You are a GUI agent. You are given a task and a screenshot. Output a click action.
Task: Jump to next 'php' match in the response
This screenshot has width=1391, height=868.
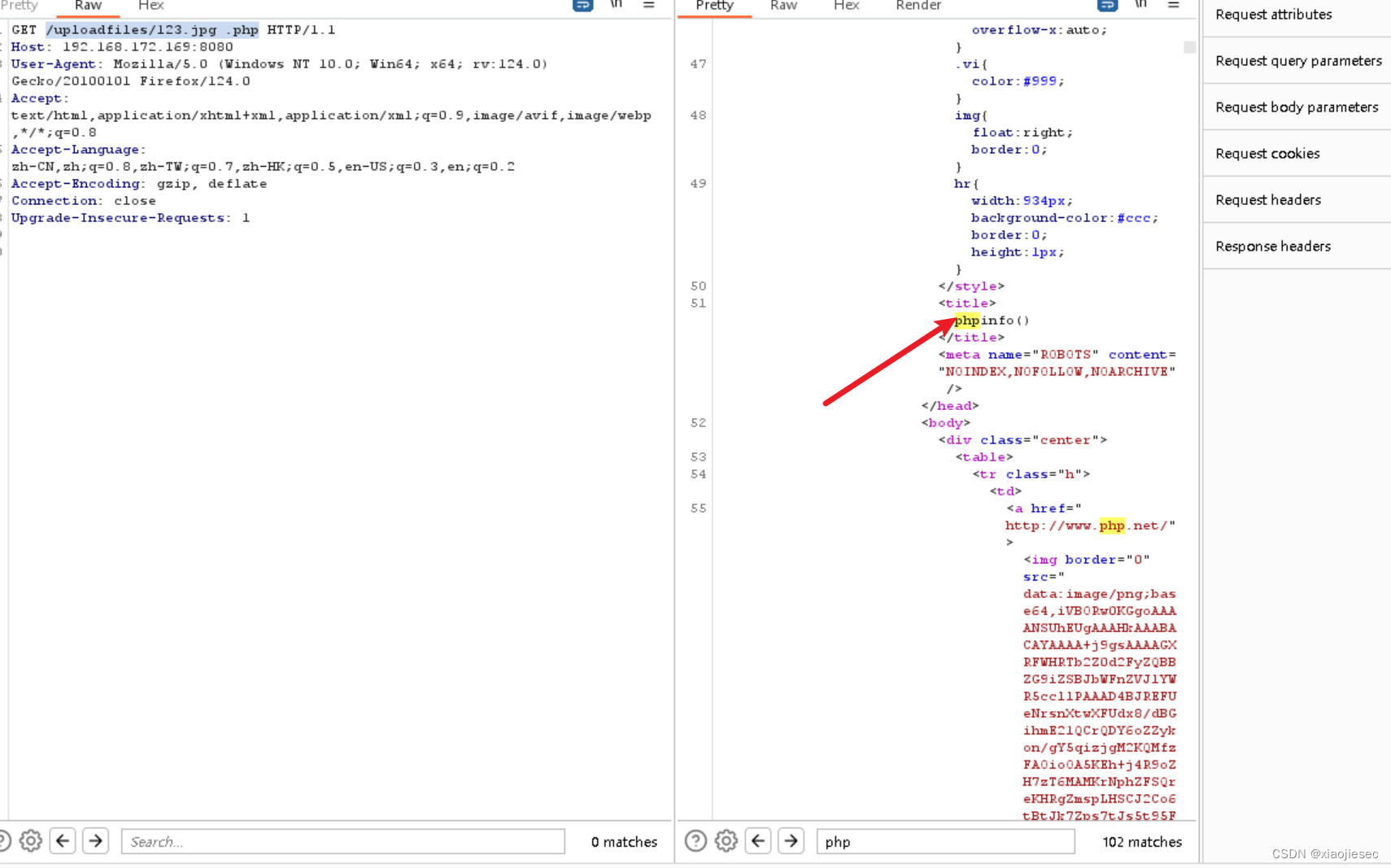coord(791,841)
